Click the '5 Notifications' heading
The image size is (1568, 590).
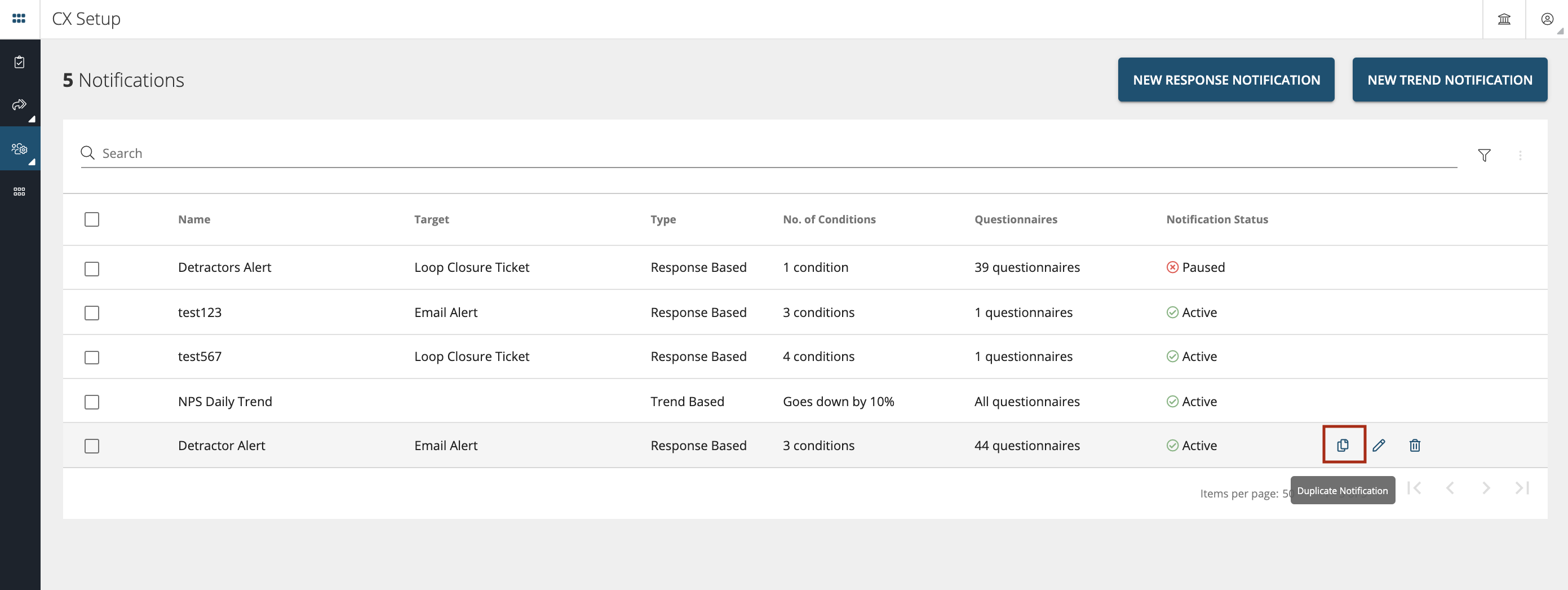point(123,80)
